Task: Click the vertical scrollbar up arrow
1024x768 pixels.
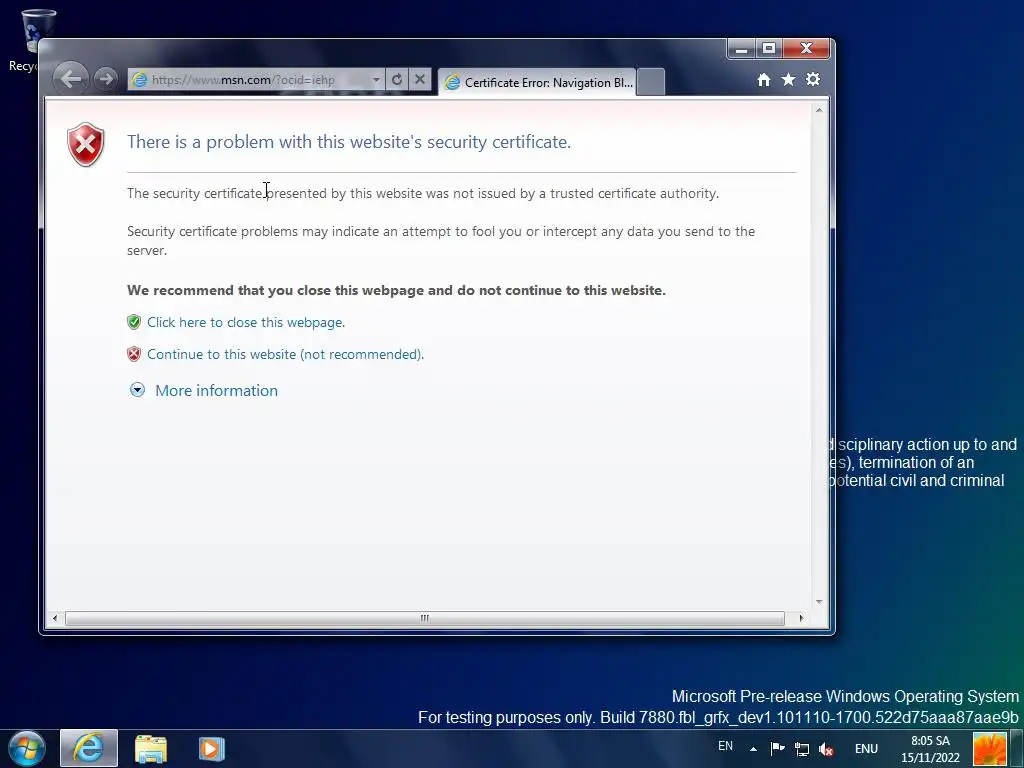Action: [819, 110]
